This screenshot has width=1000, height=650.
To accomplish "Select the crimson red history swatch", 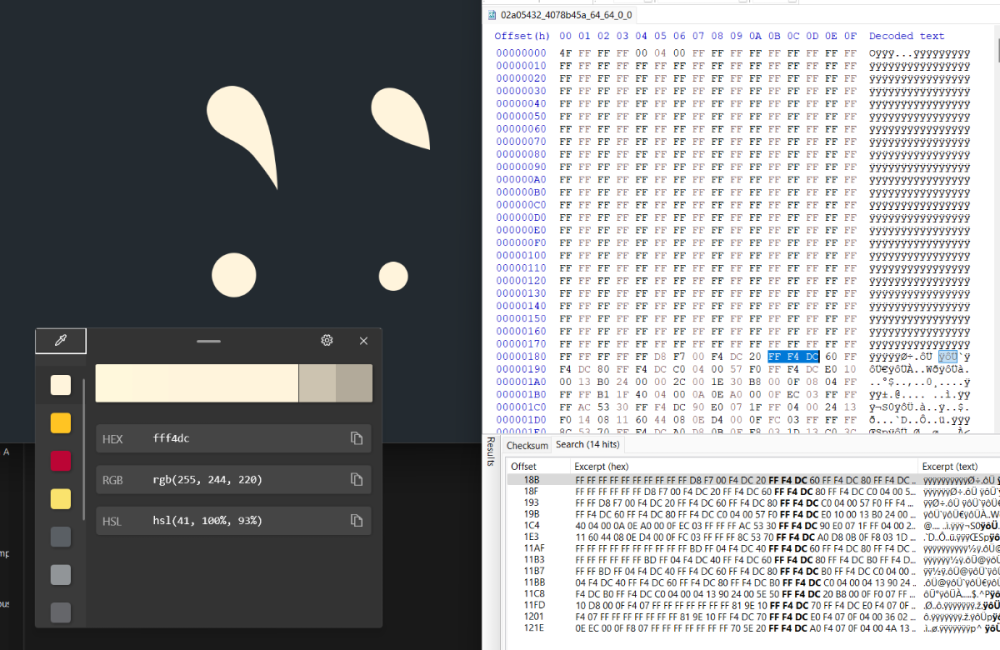I will [61, 461].
